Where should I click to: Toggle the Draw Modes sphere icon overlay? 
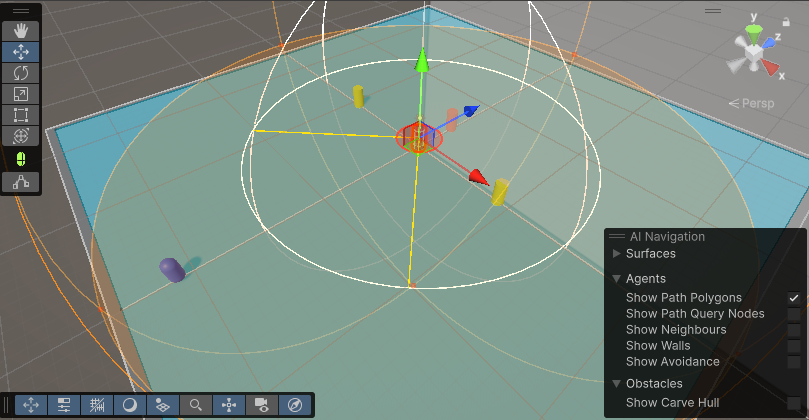130,405
